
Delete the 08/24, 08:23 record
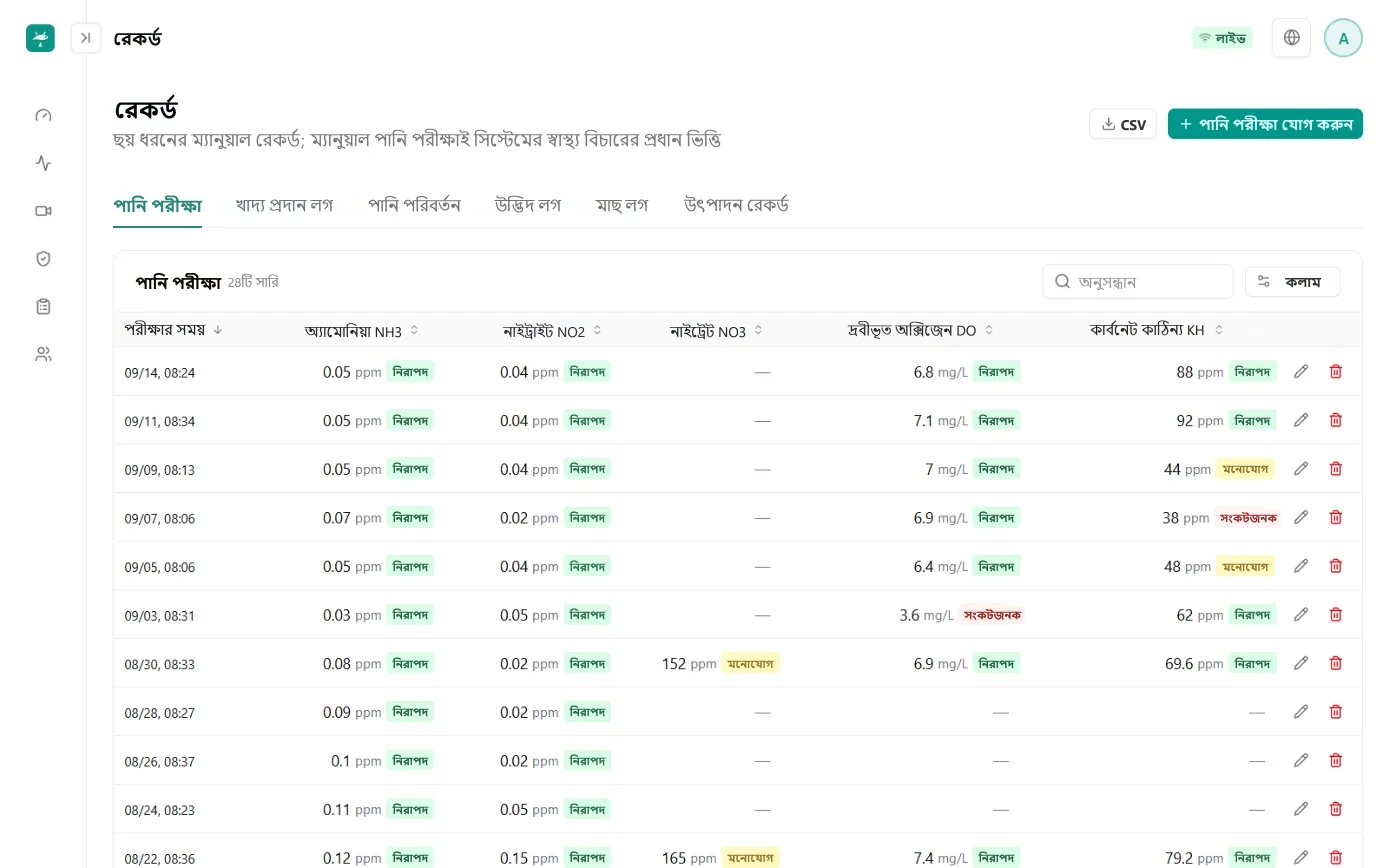pyautogui.click(x=1335, y=809)
